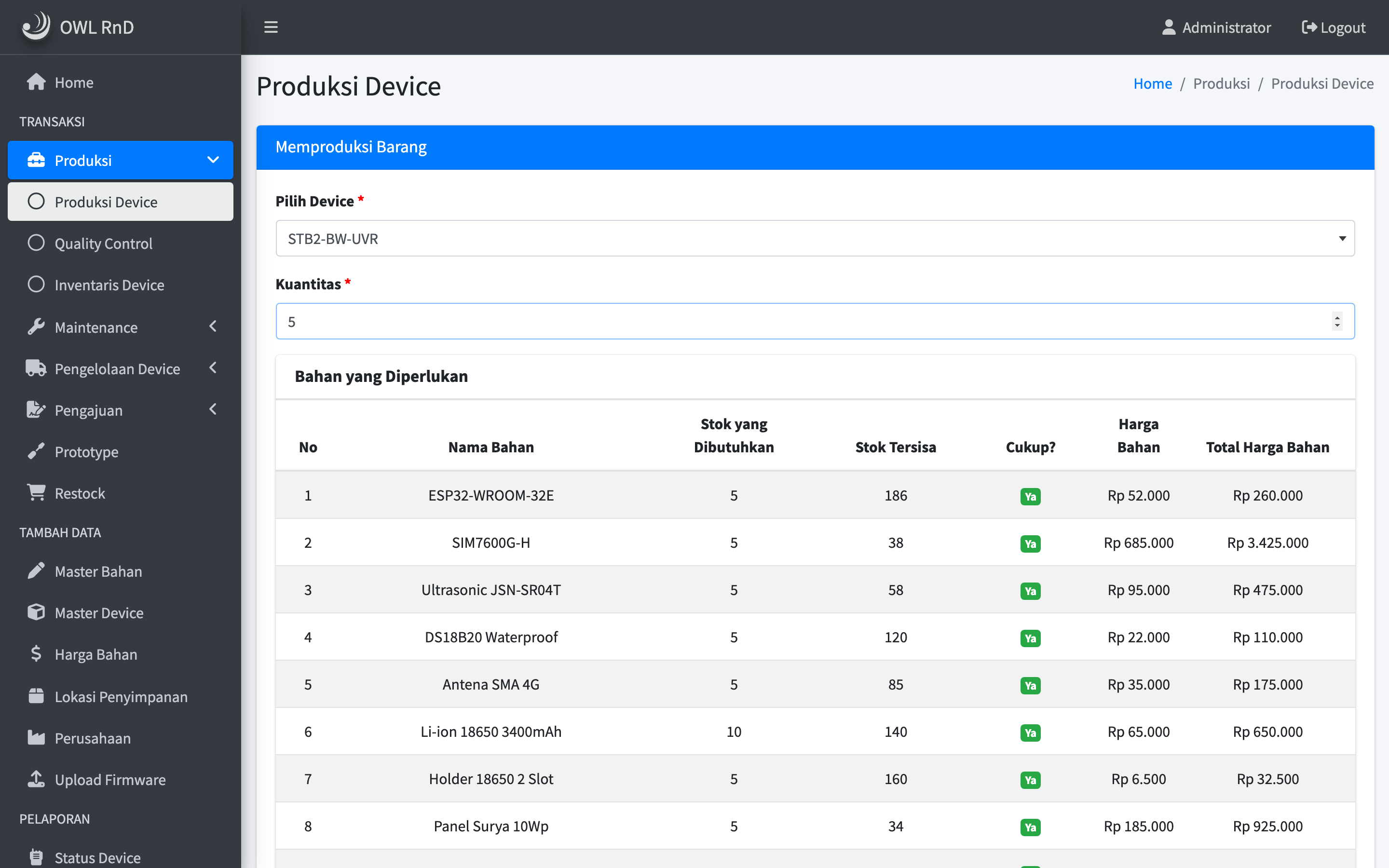1389x868 pixels.
Task: Toggle the hamburger sidebar menu icon
Action: pos(271,27)
